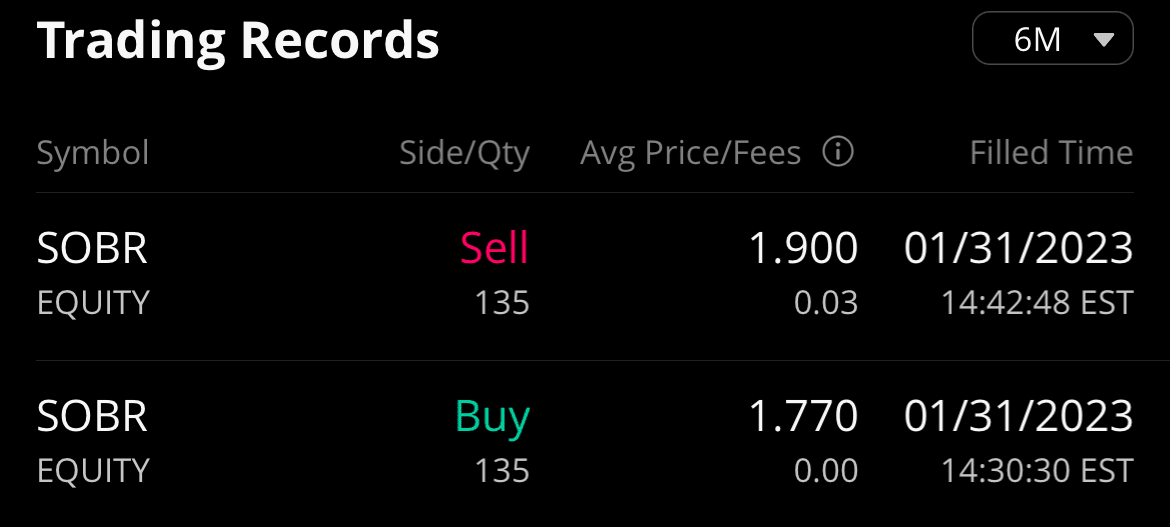The width and height of the screenshot is (1170, 527).
Task: Click the Trading Records title
Action: [x=238, y=41]
